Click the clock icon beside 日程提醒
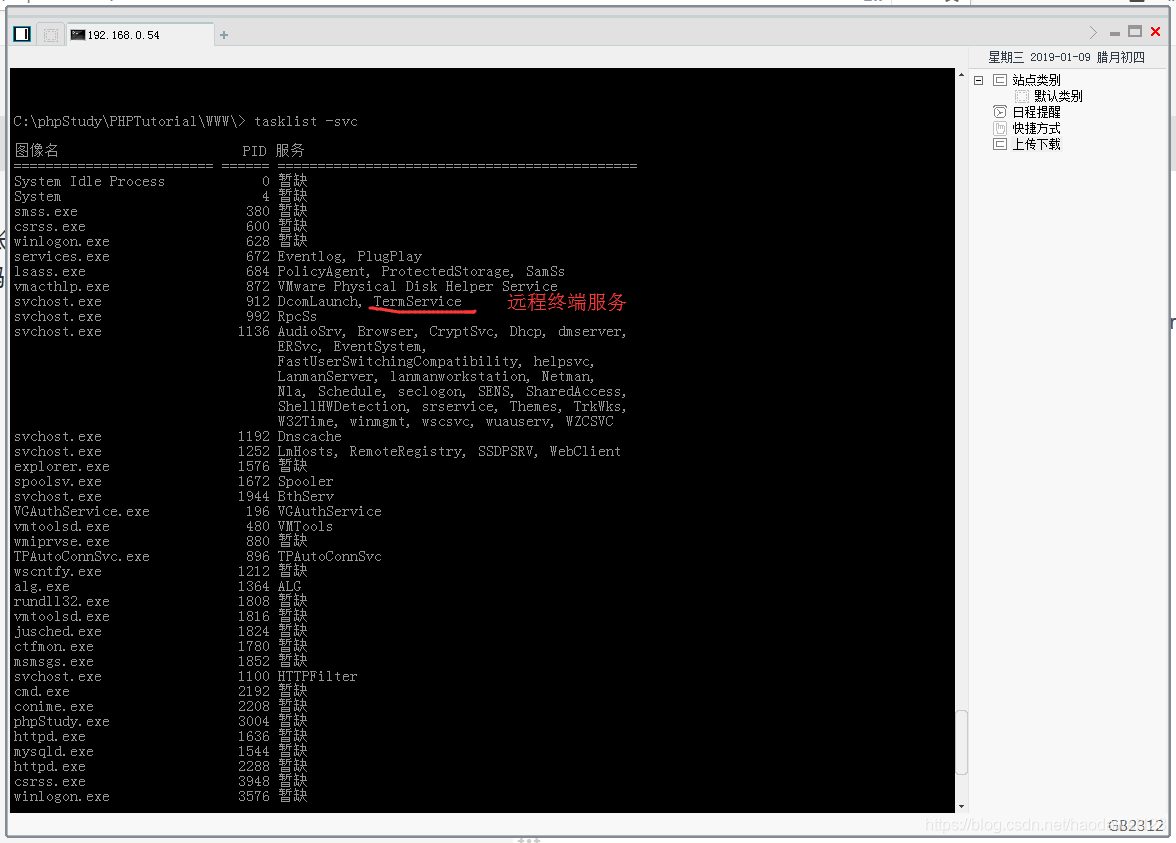Image resolution: width=1176 pixels, height=843 pixels. point(1000,112)
